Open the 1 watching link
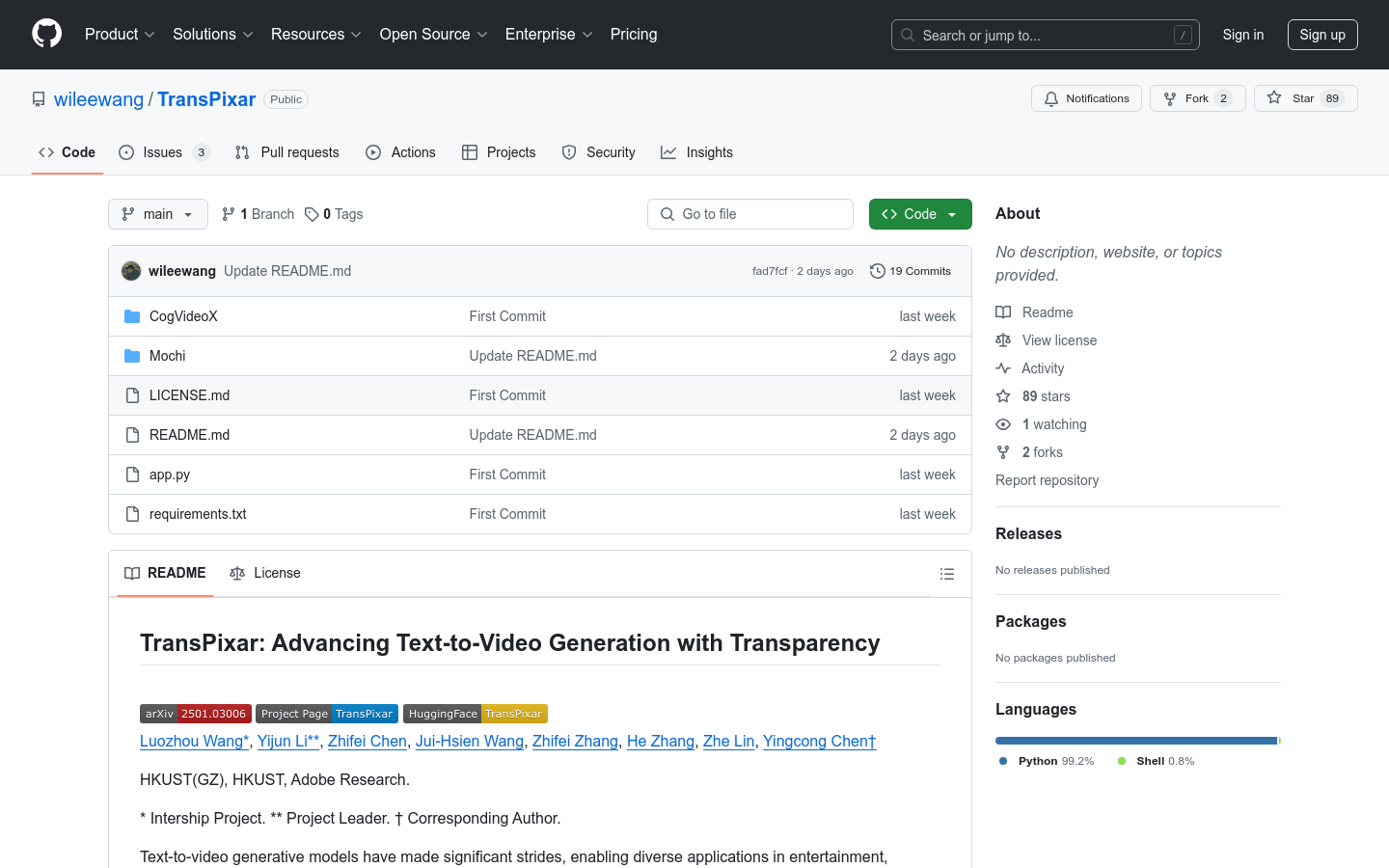Image resolution: width=1389 pixels, height=868 pixels. (1042, 424)
